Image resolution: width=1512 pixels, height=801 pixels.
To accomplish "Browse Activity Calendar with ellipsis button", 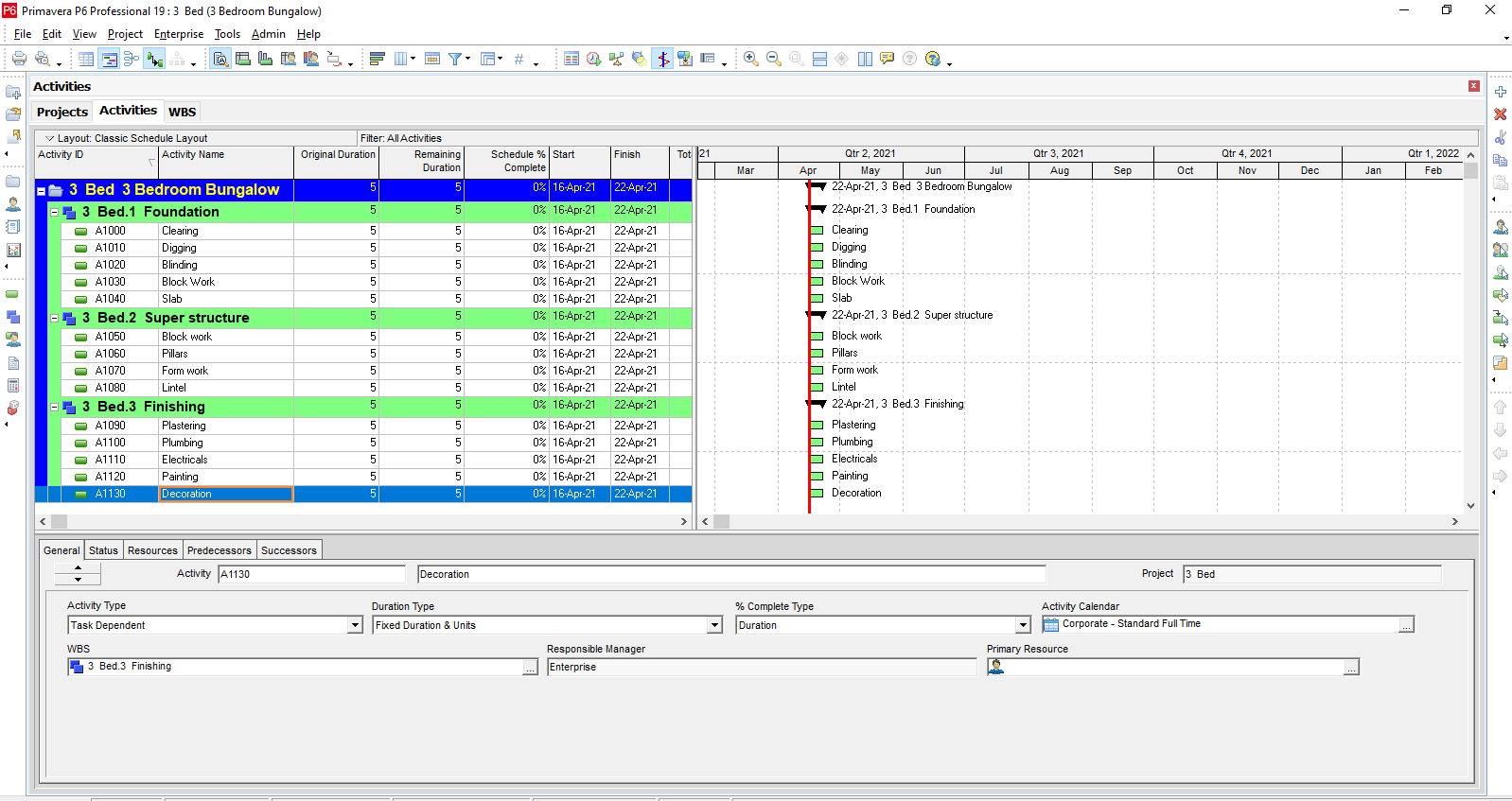I will coord(1407,625).
